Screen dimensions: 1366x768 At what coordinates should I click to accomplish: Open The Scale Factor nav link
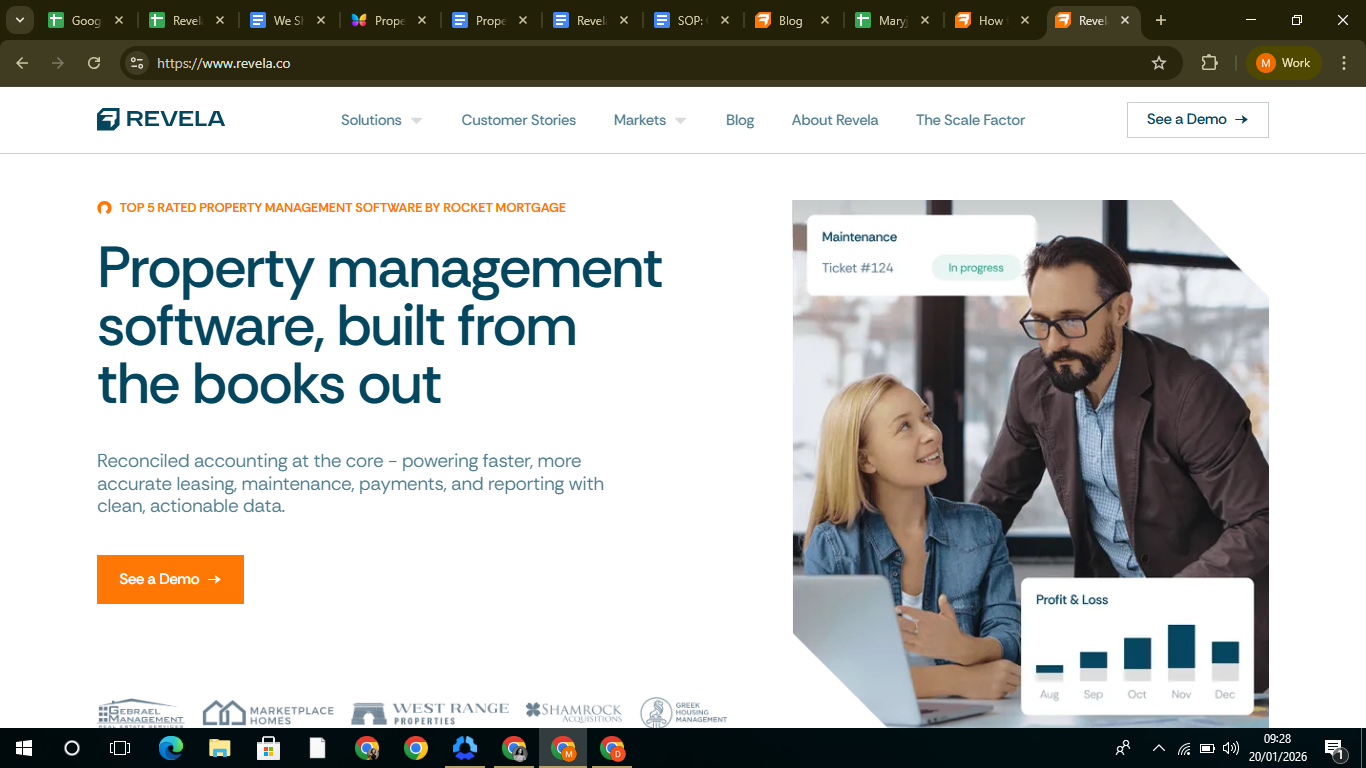coord(970,120)
